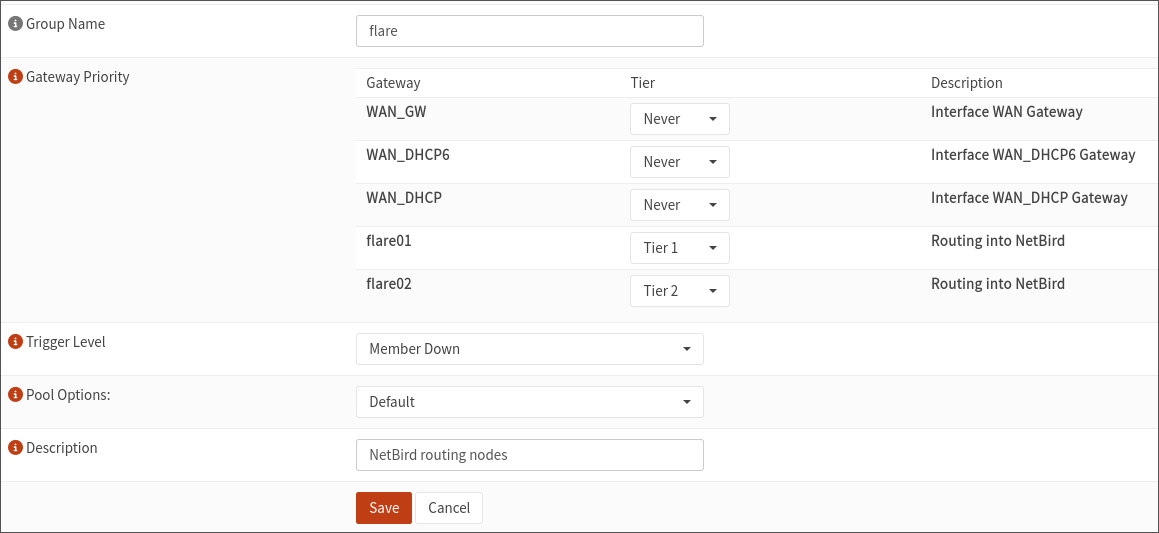Expand the Trigger Level Member Down dropdown
This screenshot has height=533, width=1159.
click(x=529, y=349)
